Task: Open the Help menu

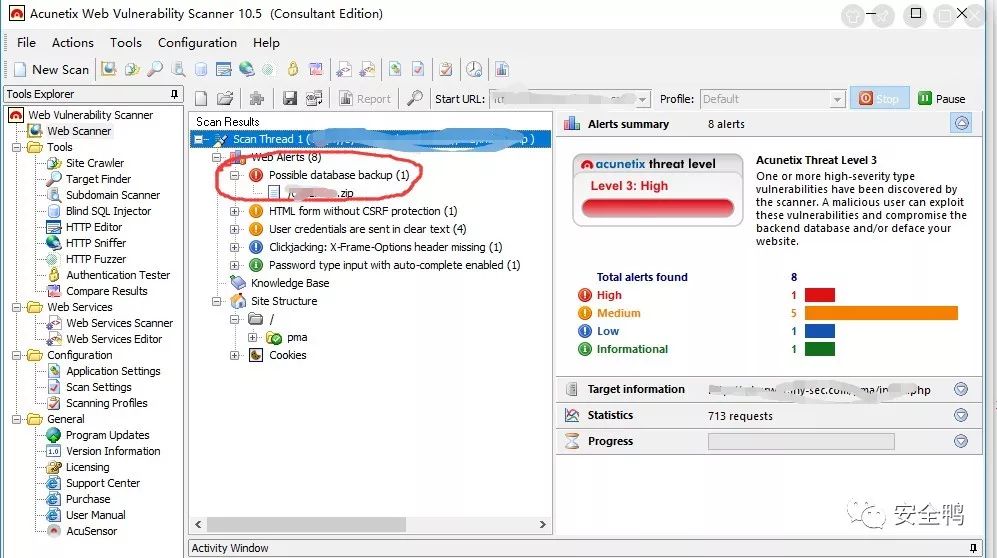Action: (266, 43)
